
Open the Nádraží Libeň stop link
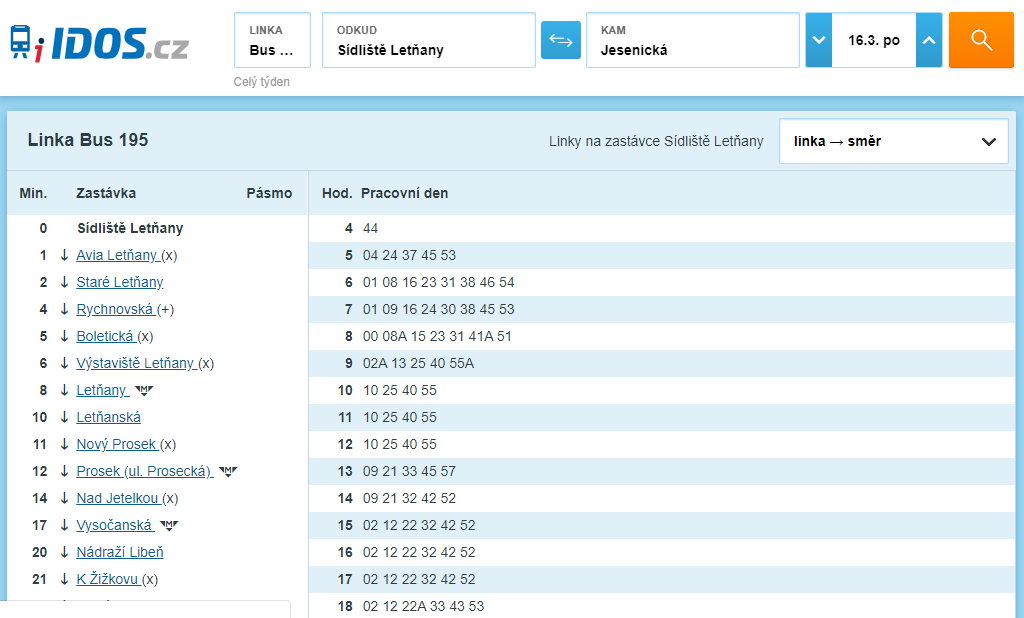click(120, 553)
